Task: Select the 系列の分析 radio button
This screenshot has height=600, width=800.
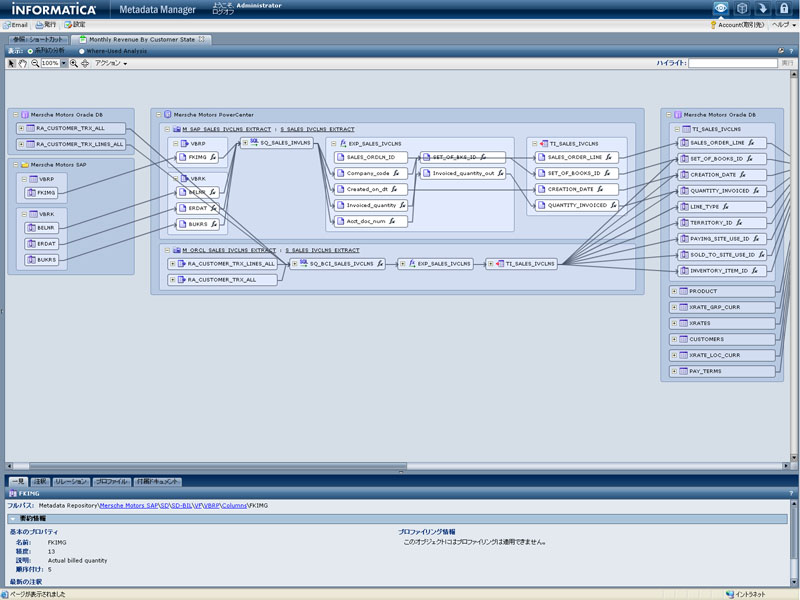Action: [x=30, y=51]
